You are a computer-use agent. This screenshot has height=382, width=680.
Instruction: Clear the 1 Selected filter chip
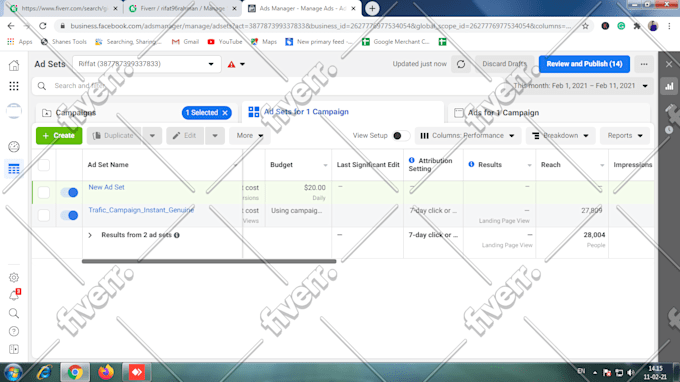coord(225,113)
